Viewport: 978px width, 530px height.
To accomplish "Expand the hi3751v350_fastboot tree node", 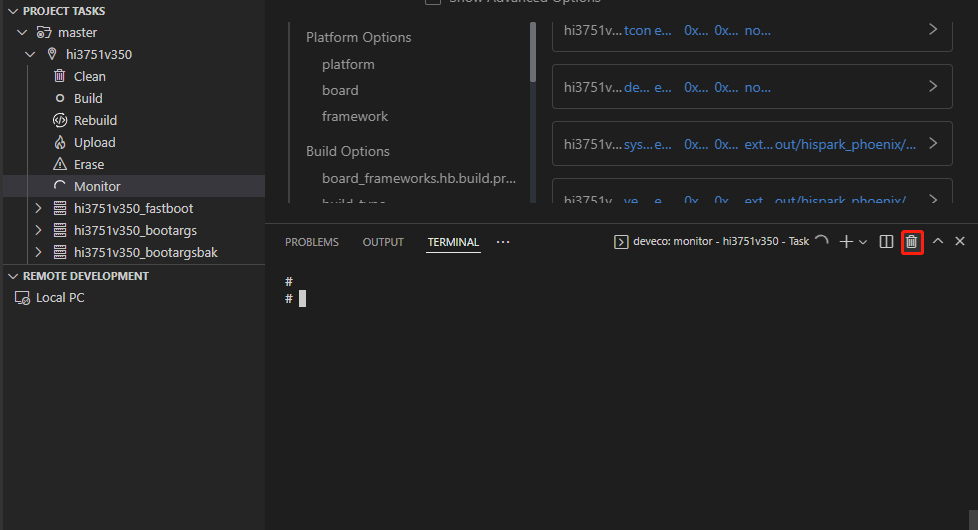I will [38, 208].
